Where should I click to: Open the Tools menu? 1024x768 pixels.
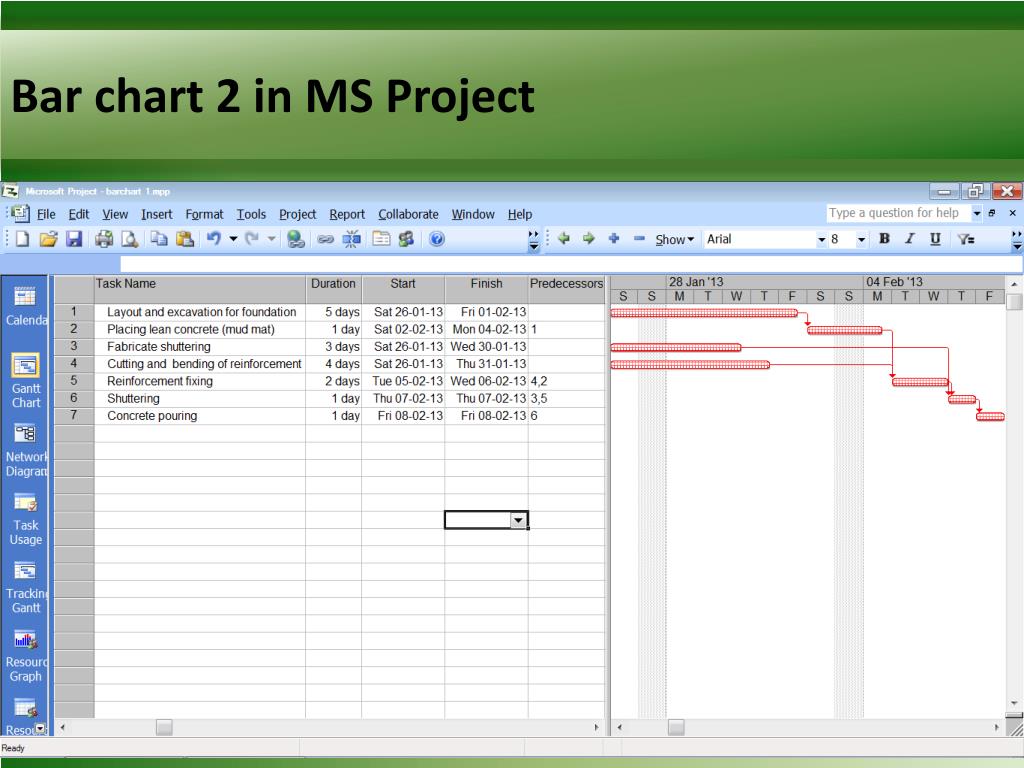251,214
